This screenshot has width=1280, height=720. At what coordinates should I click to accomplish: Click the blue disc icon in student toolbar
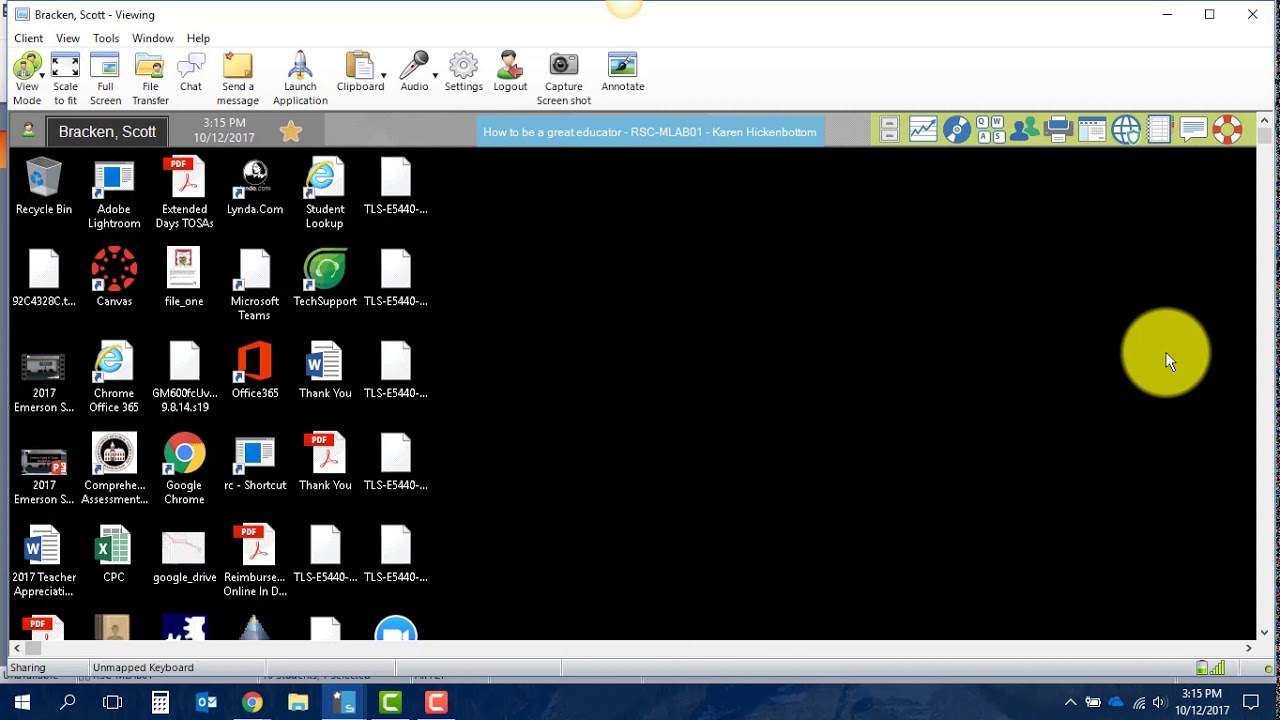click(957, 130)
